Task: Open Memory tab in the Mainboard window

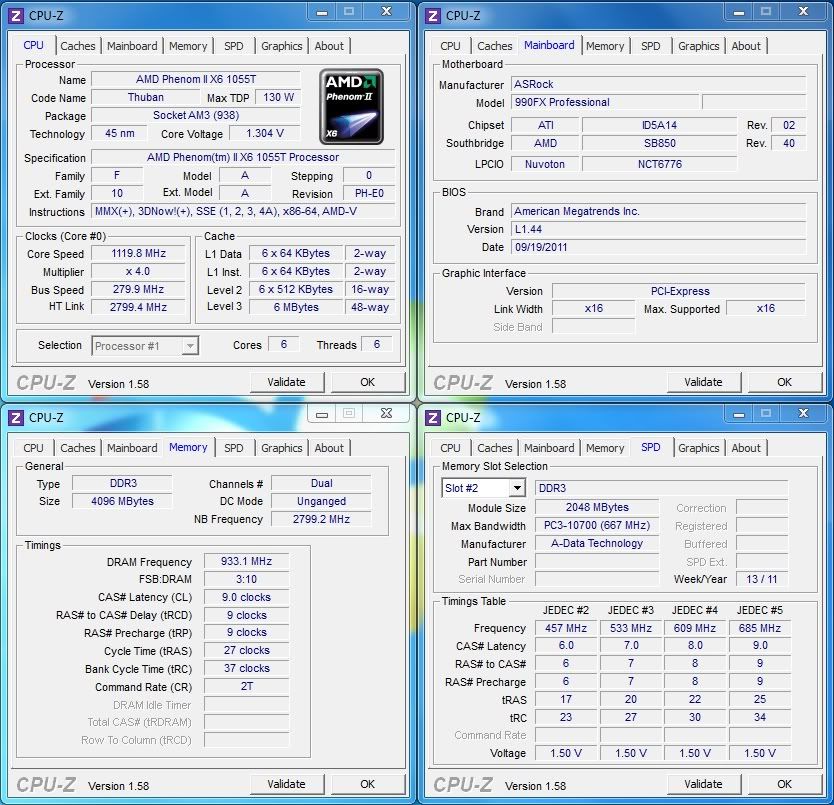Action: (x=605, y=46)
